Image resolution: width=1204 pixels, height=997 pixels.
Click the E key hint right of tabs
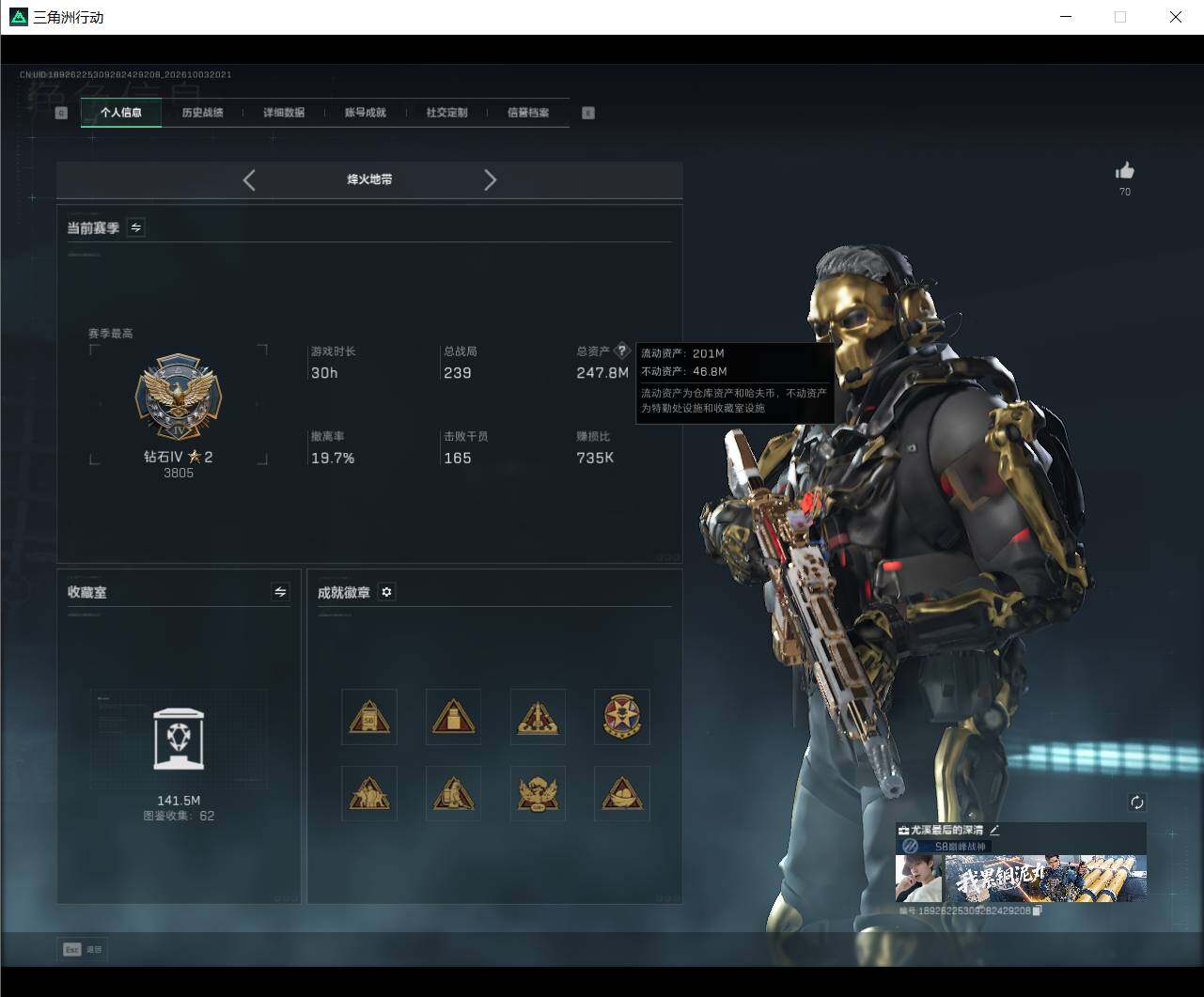point(588,113)
